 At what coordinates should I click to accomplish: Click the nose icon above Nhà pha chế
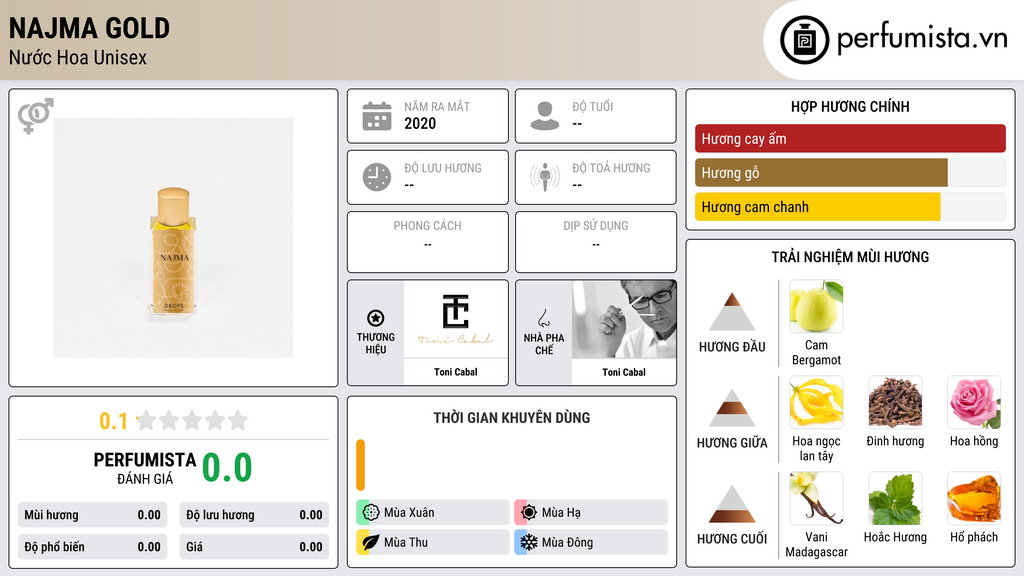point(544,318)
